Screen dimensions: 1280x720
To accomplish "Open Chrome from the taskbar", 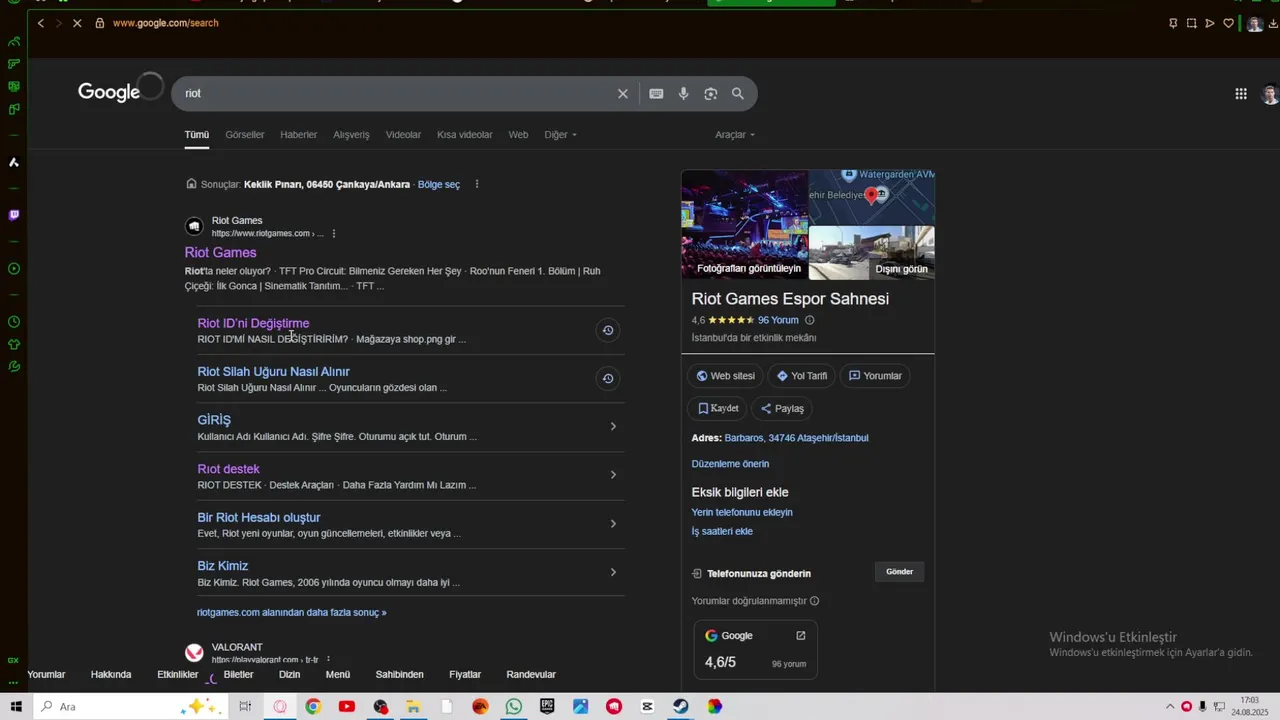I will 313,706.
